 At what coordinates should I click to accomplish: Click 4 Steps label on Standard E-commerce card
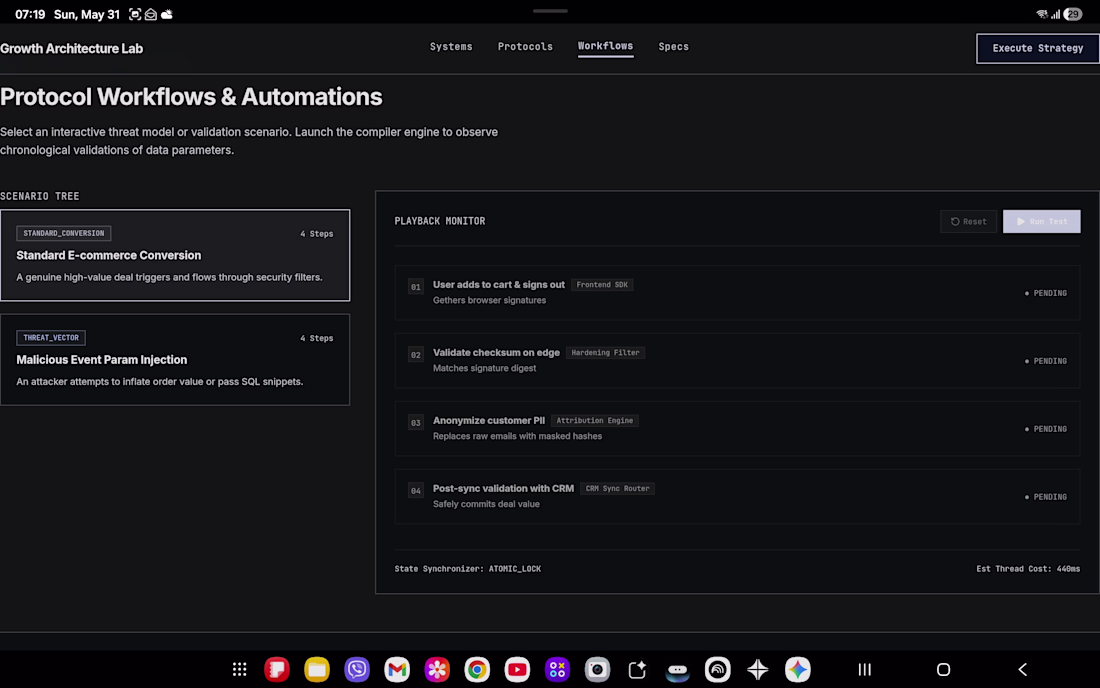tap(316, 234)
